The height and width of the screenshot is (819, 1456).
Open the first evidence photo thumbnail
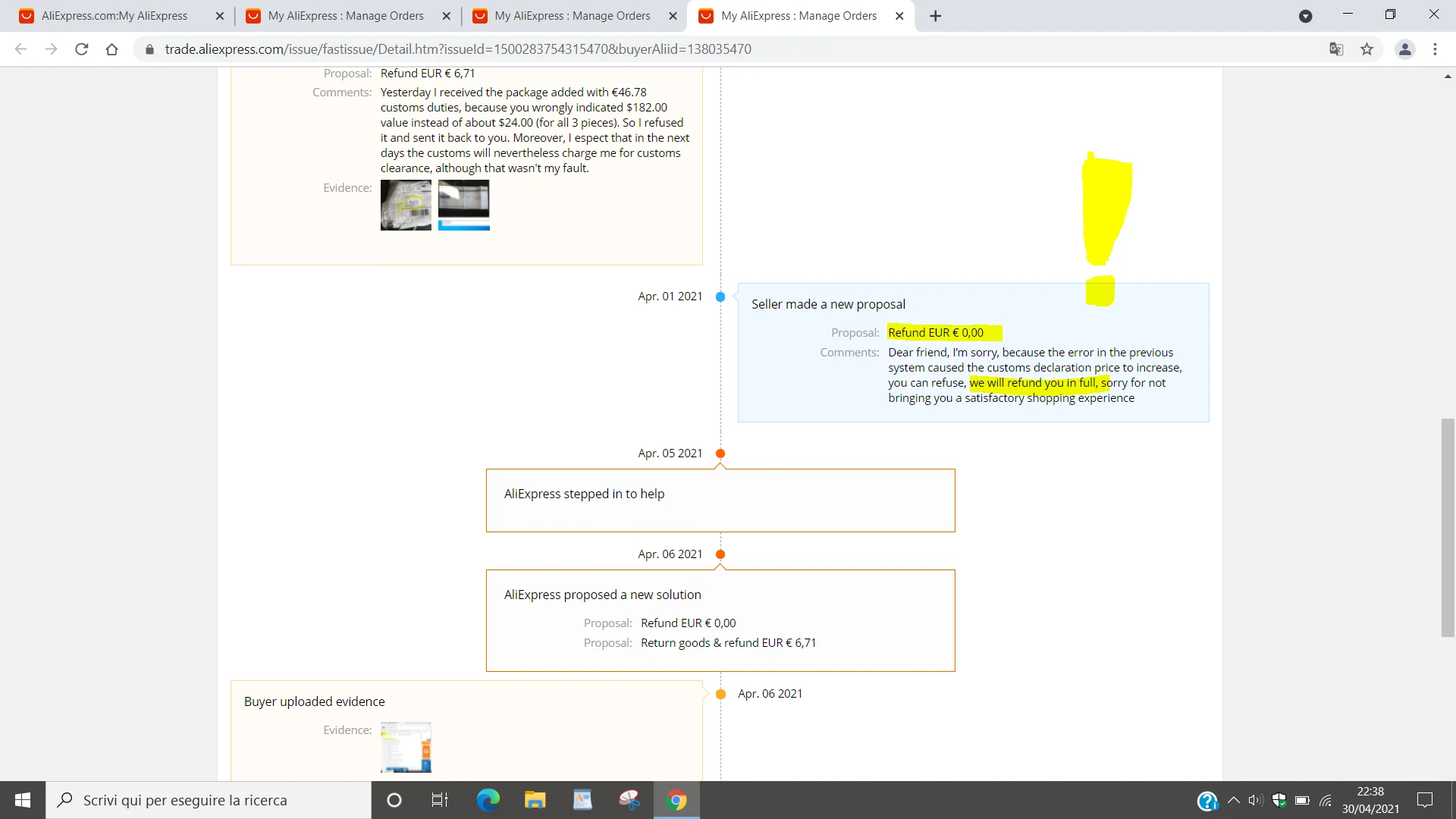406,205
